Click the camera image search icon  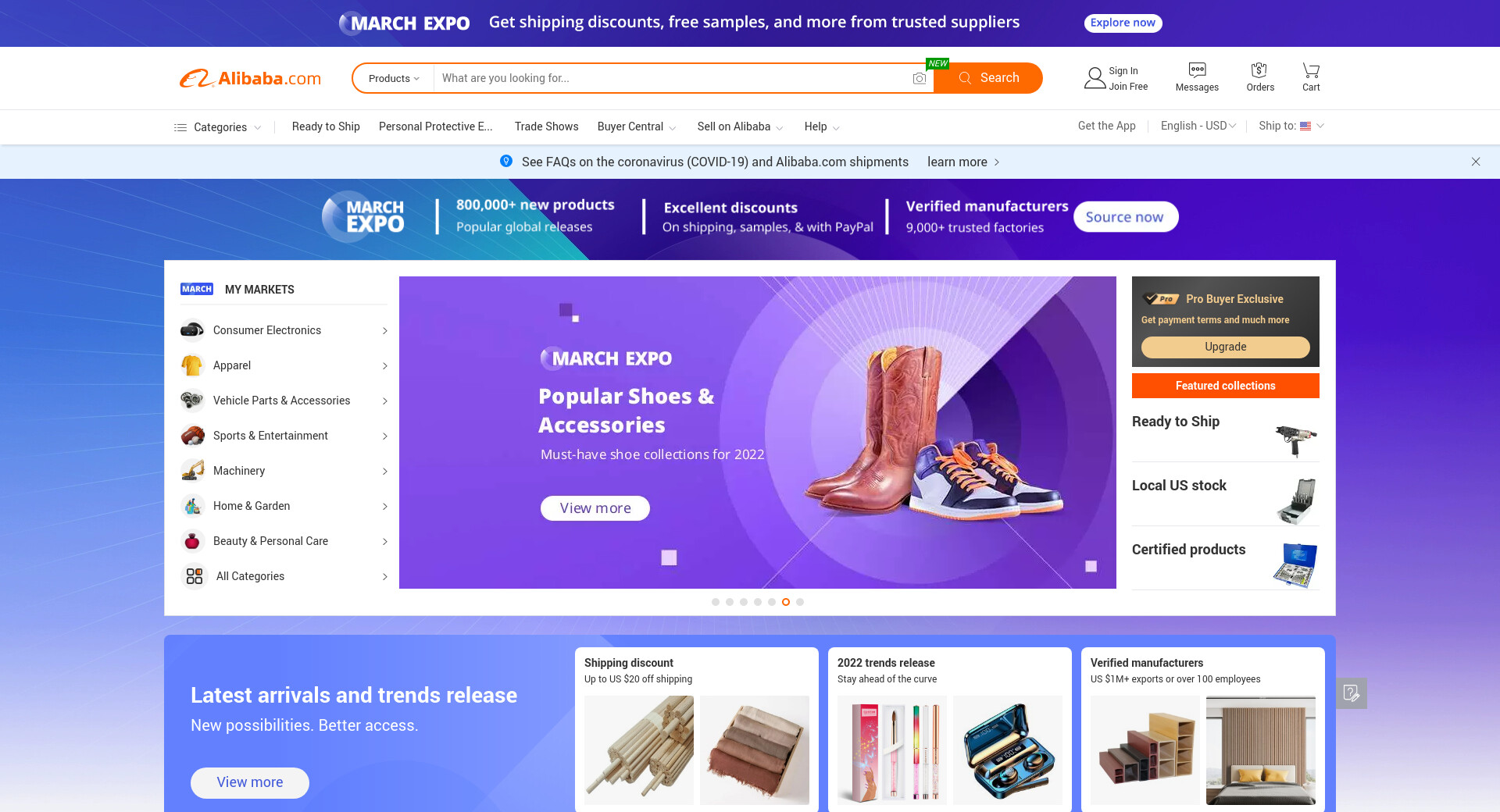(x=920, y=78)
